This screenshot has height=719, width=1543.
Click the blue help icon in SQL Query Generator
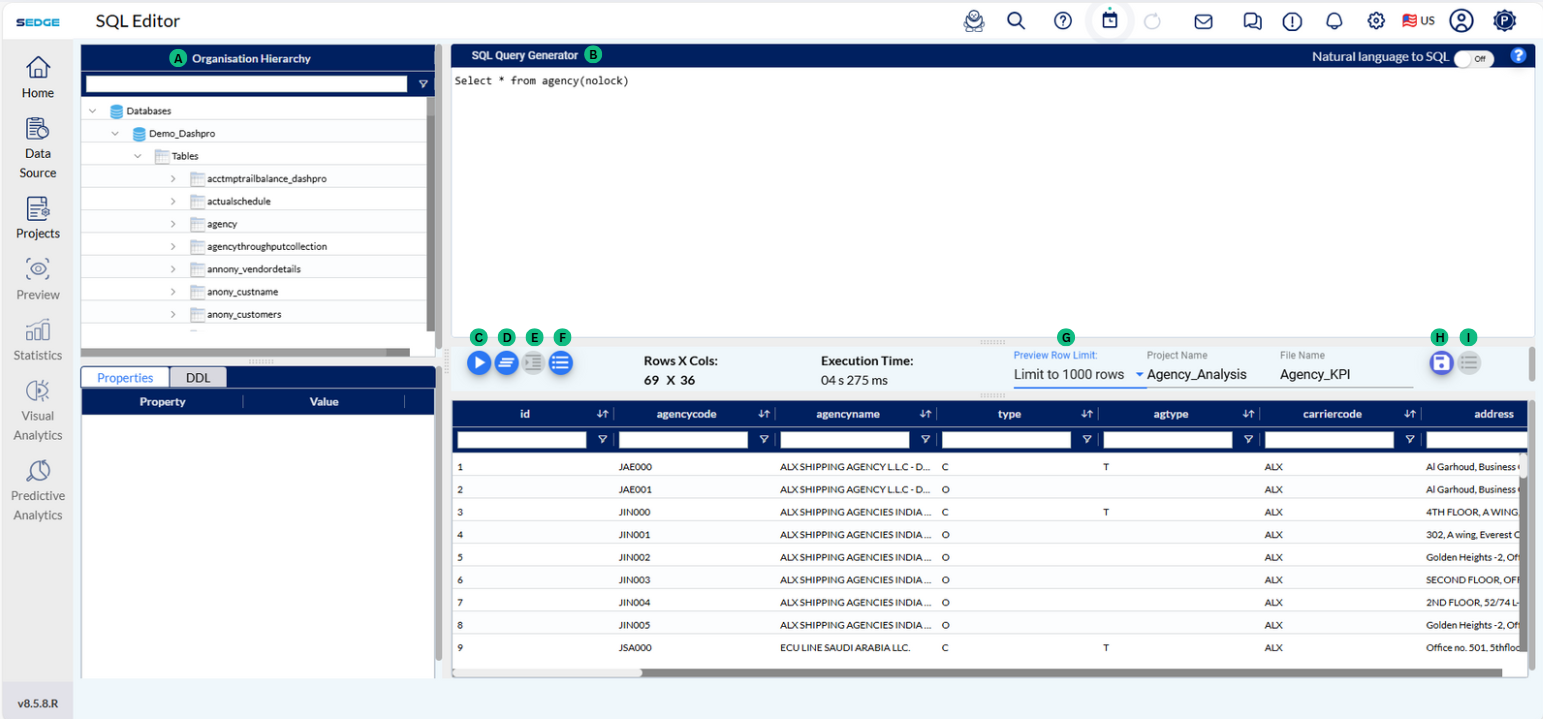(x=1518, y=56)
